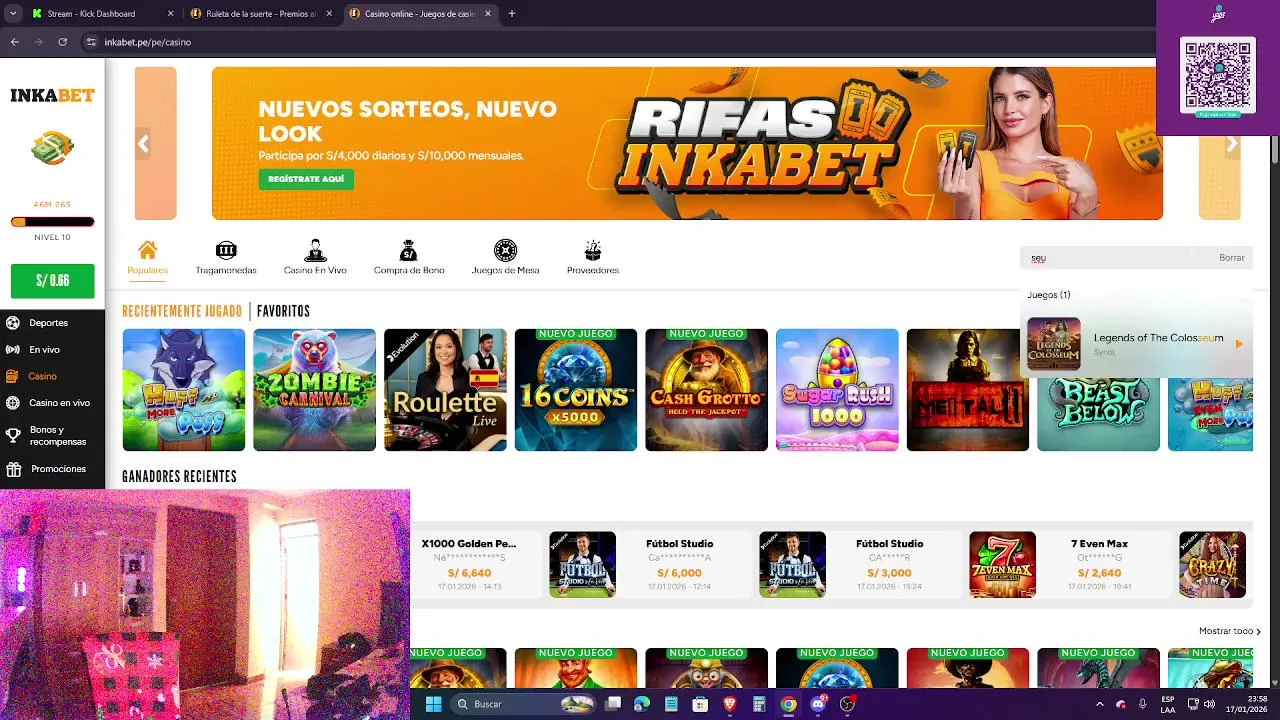This screenshot has height=720, width=1280.
Task: Click the Crazy Time winner icon
Action: [1212, 565]
